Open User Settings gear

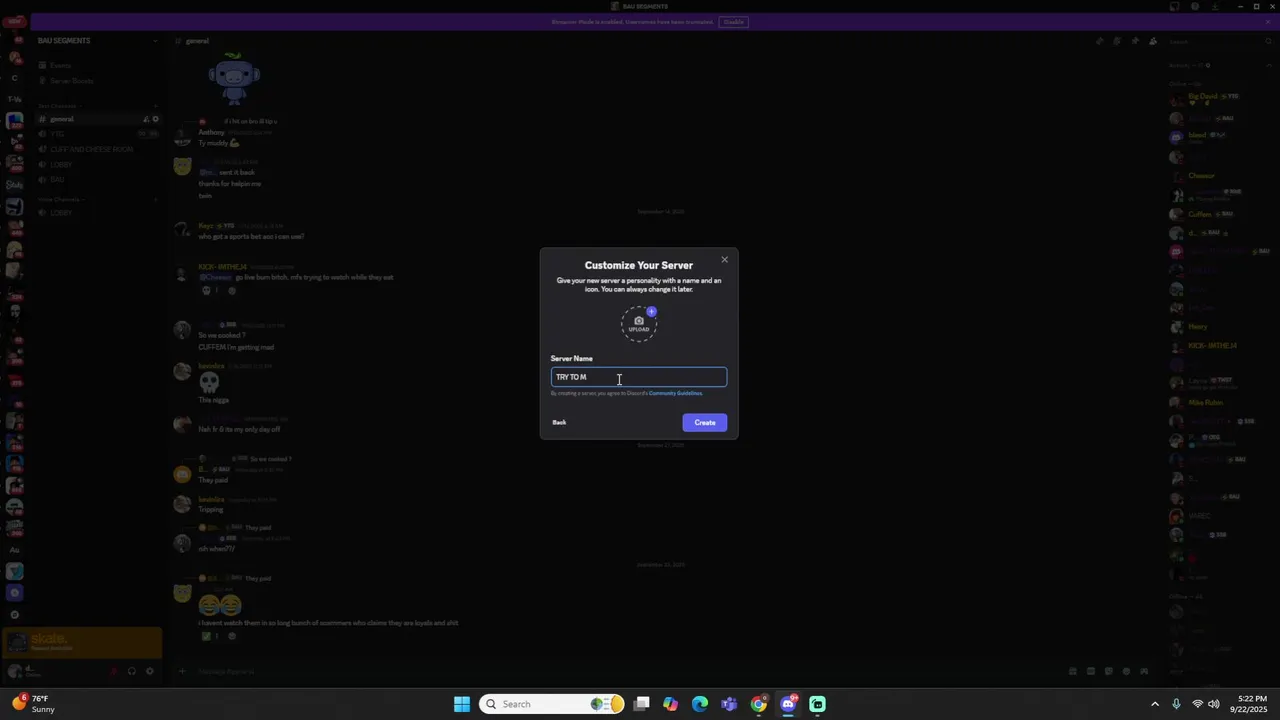(150, 671)
